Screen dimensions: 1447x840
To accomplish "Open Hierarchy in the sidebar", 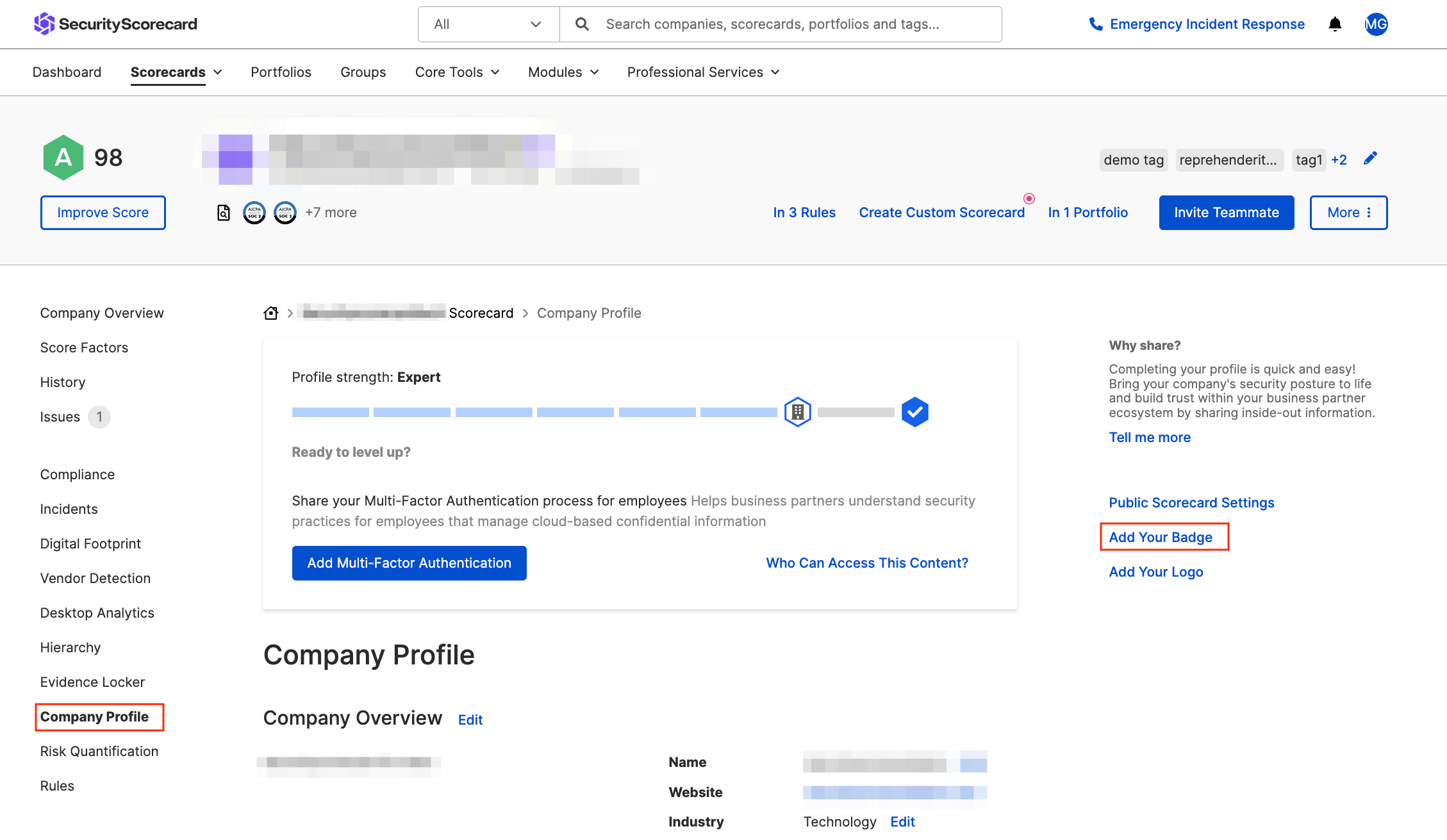I will coord(70,647).
